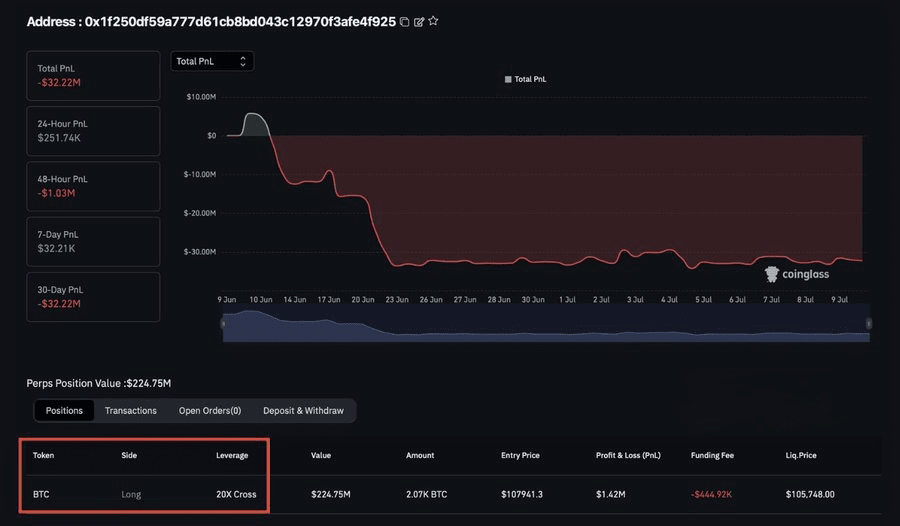Open the Open Orders(0) tab

click(210, 411)
